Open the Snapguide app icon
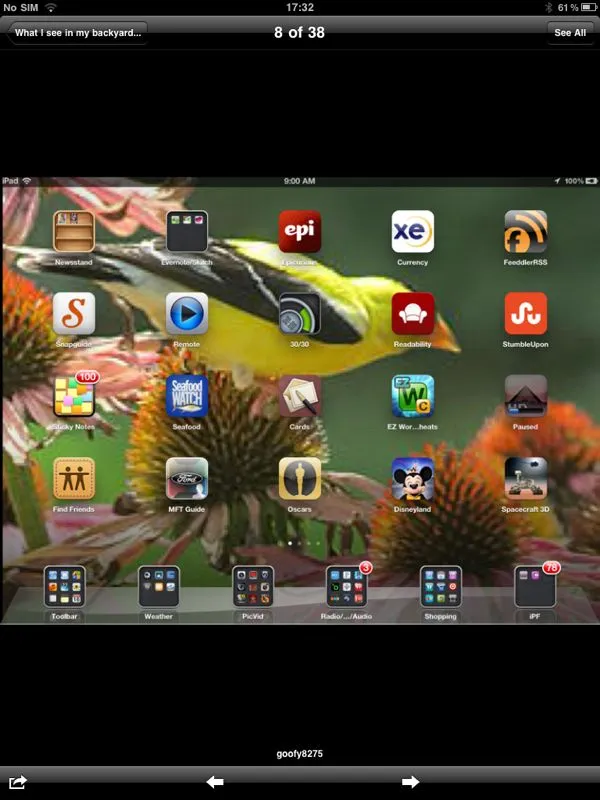 point(74,314)
